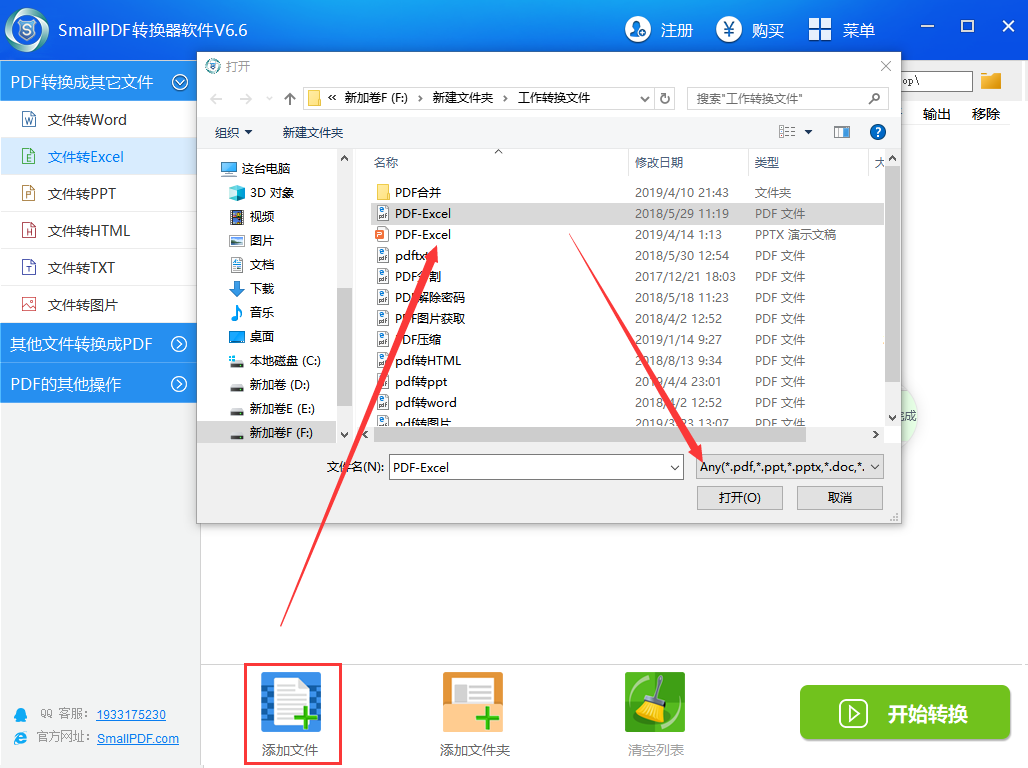Select File to PPT option
The image size is (1028, 768).
[98, 193]
